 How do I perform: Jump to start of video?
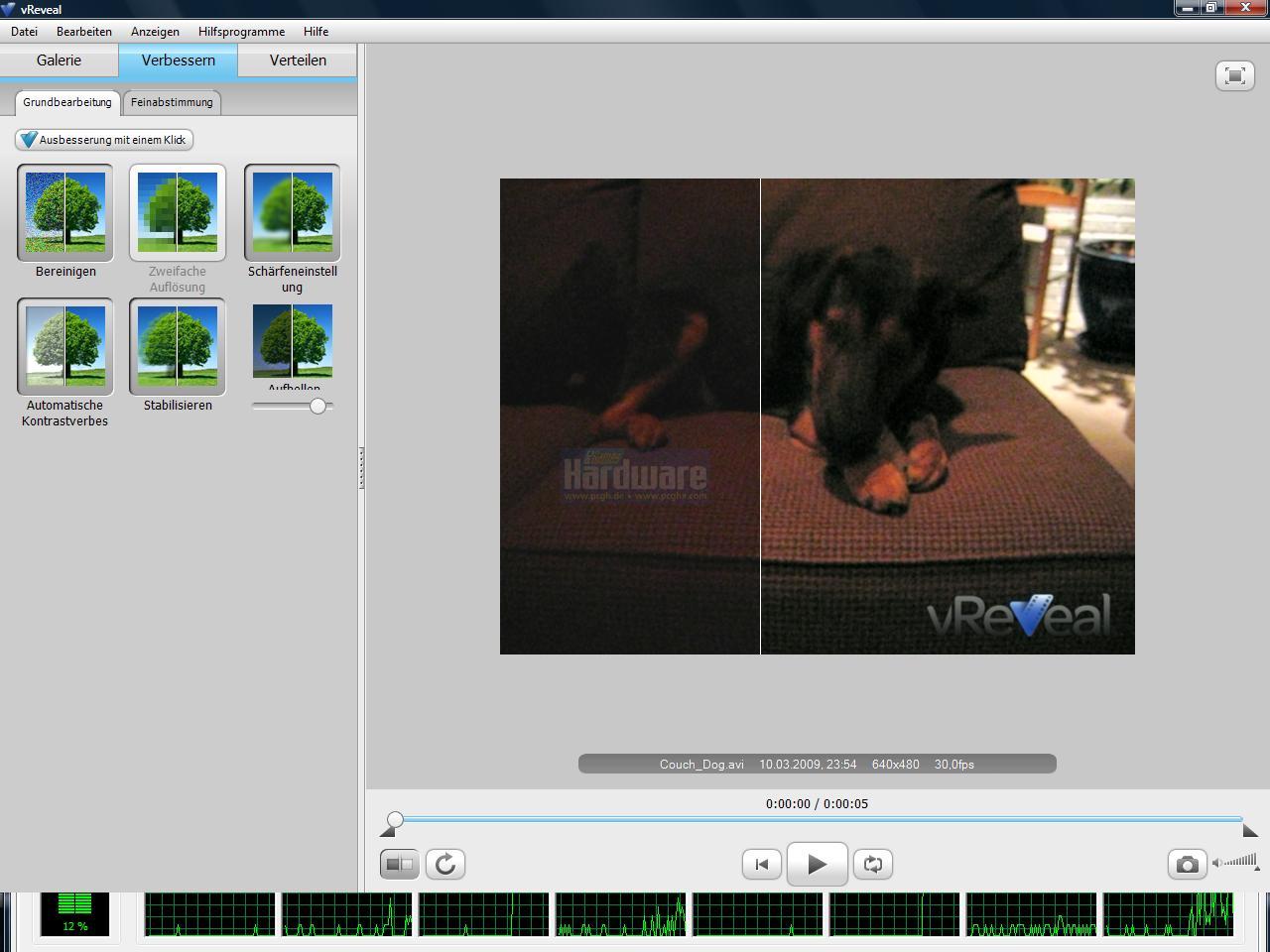click(762, 864)
